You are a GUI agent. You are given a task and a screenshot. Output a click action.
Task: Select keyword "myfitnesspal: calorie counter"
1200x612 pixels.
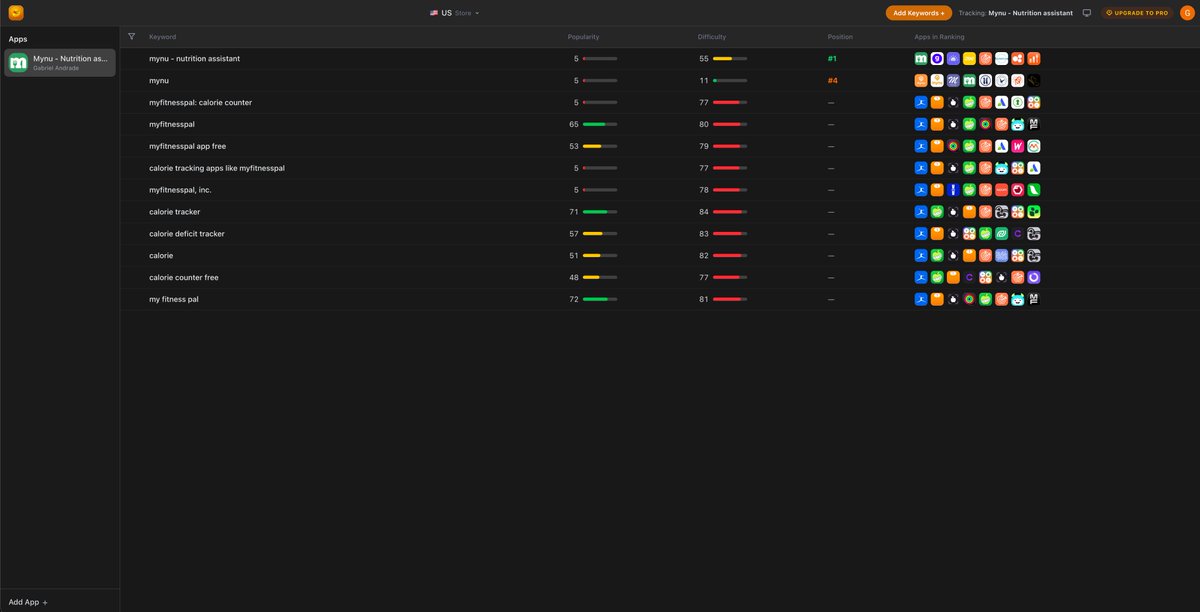point(200,102)
